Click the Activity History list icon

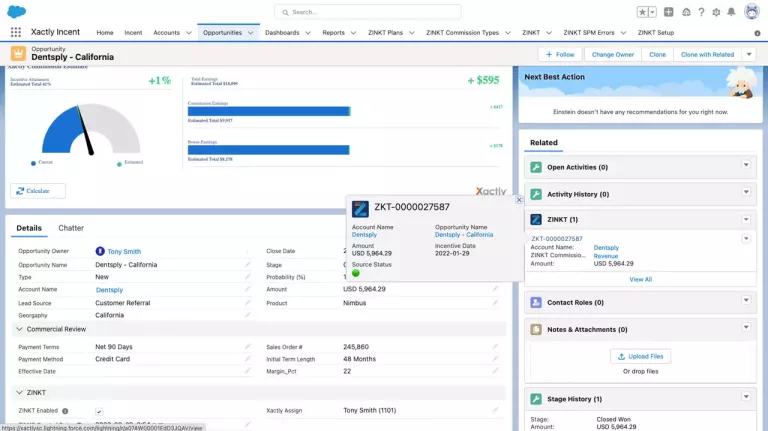536,194
